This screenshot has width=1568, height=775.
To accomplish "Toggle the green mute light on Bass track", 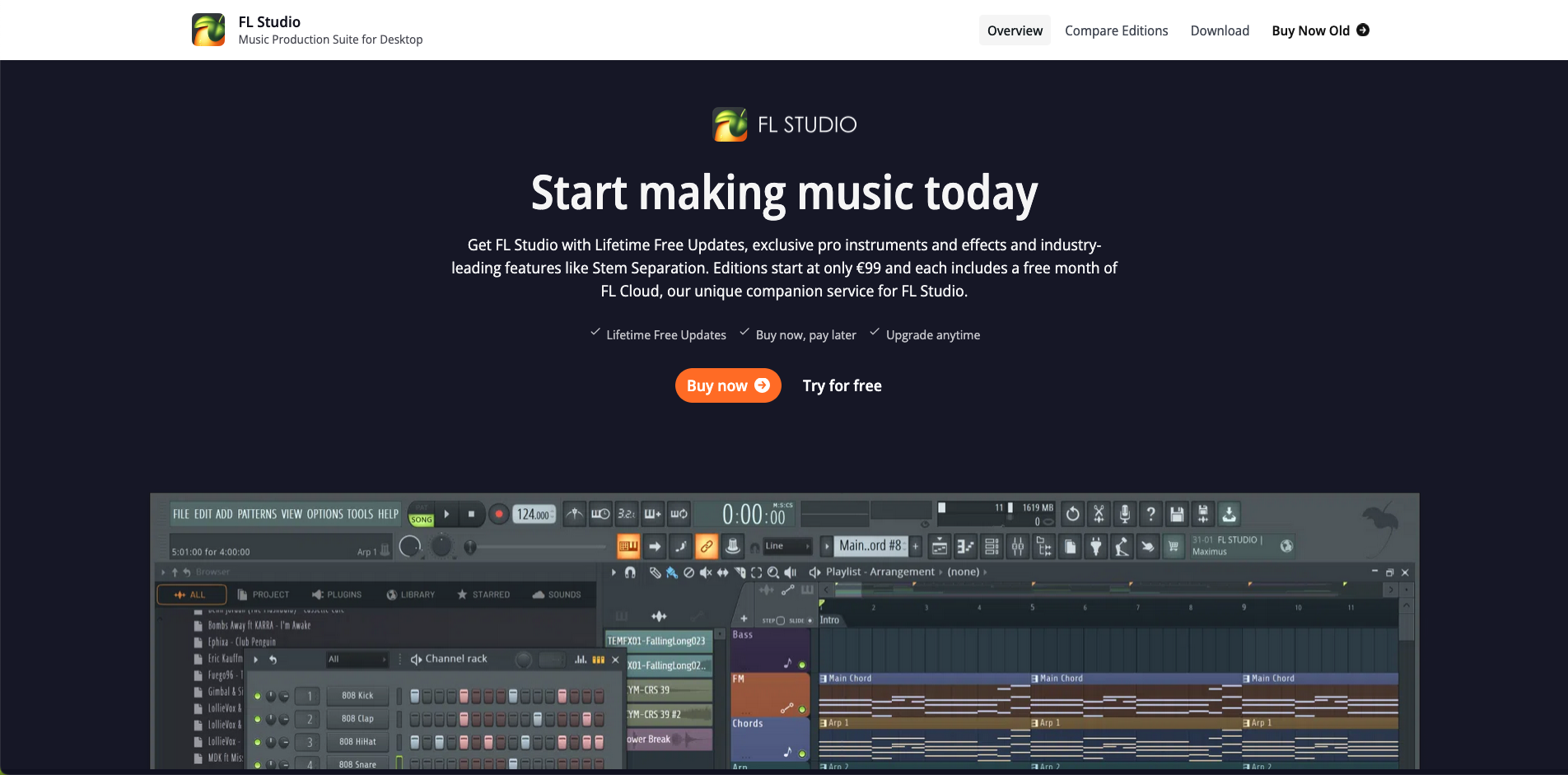I will (802, 665).
